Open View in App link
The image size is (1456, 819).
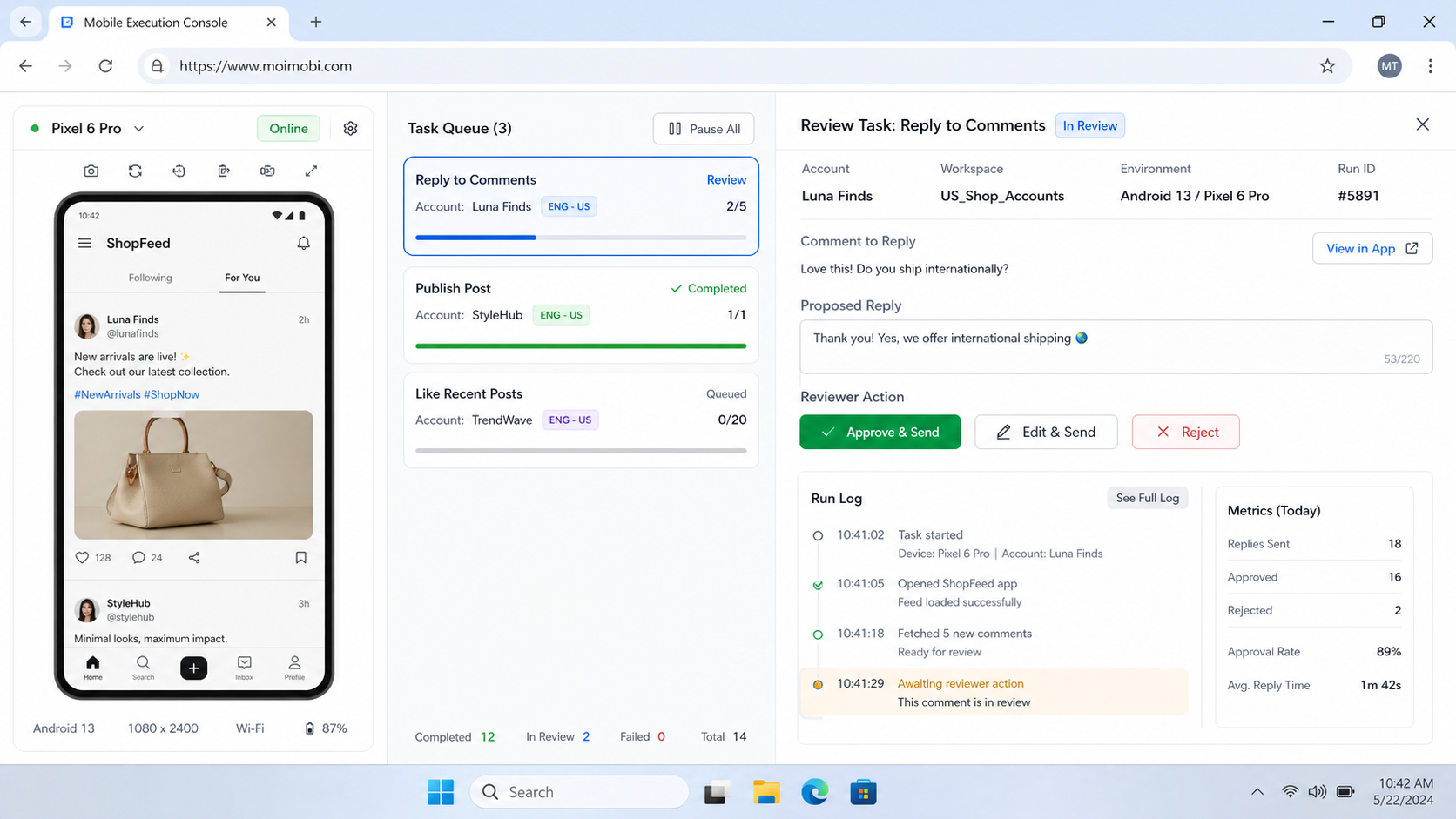1372,249
